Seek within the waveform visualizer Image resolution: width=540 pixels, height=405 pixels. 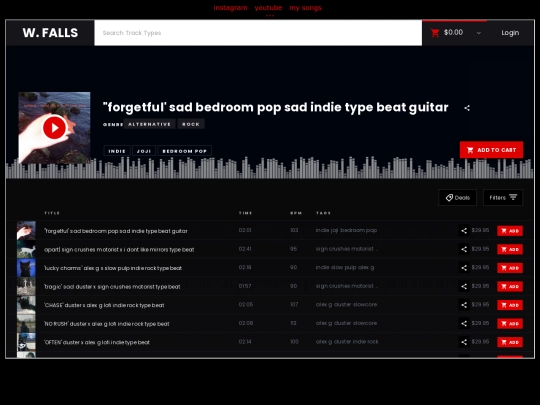pyautogui.click(x=270, y=168)
